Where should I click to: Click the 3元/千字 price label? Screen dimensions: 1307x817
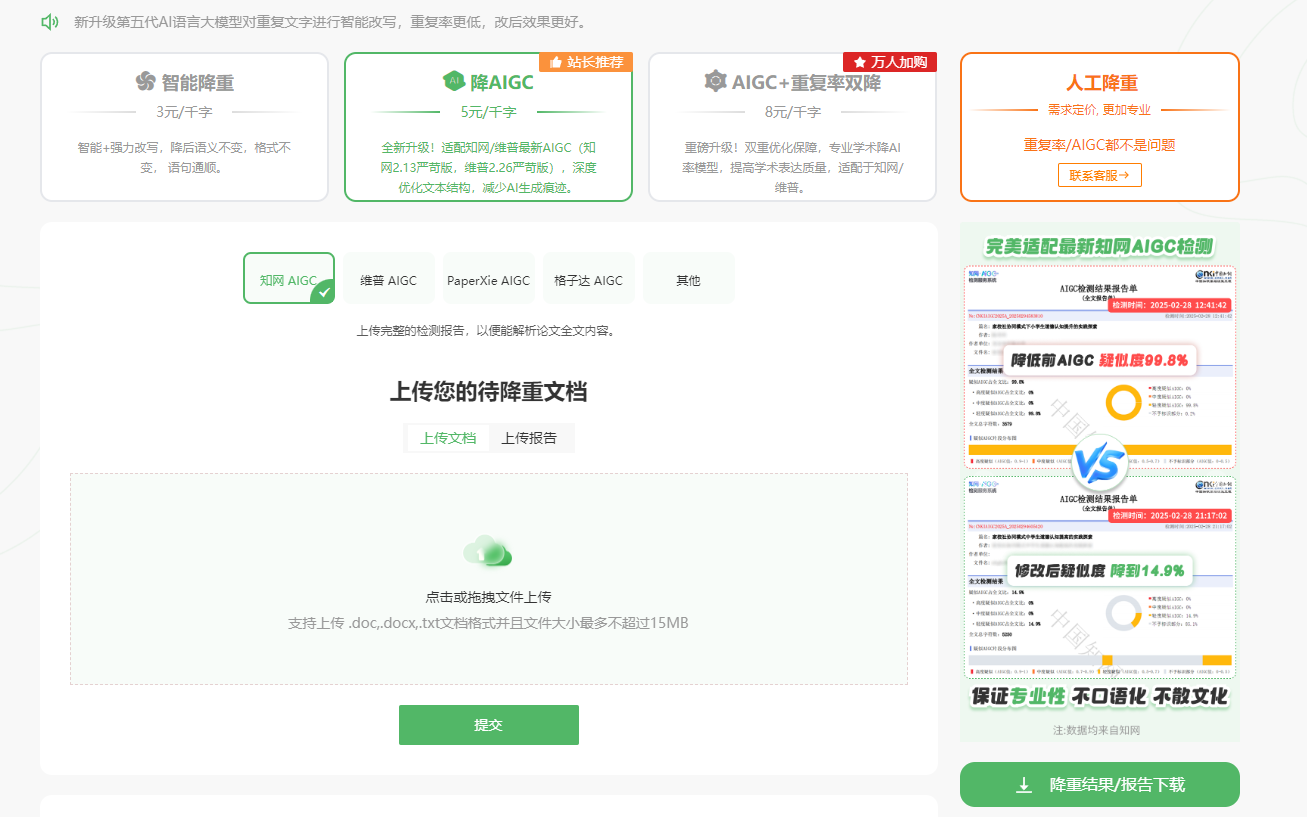coord(184,112)
